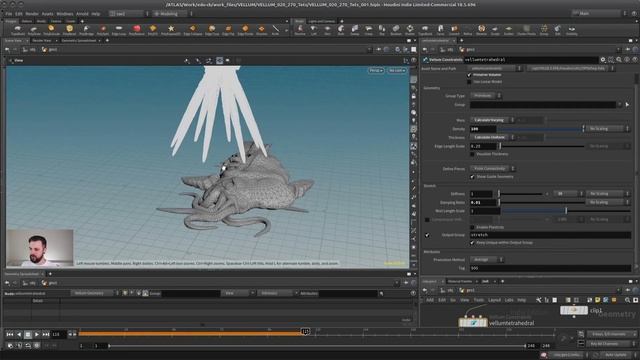
Task: Click the play forward button
Action: point(37,334)
